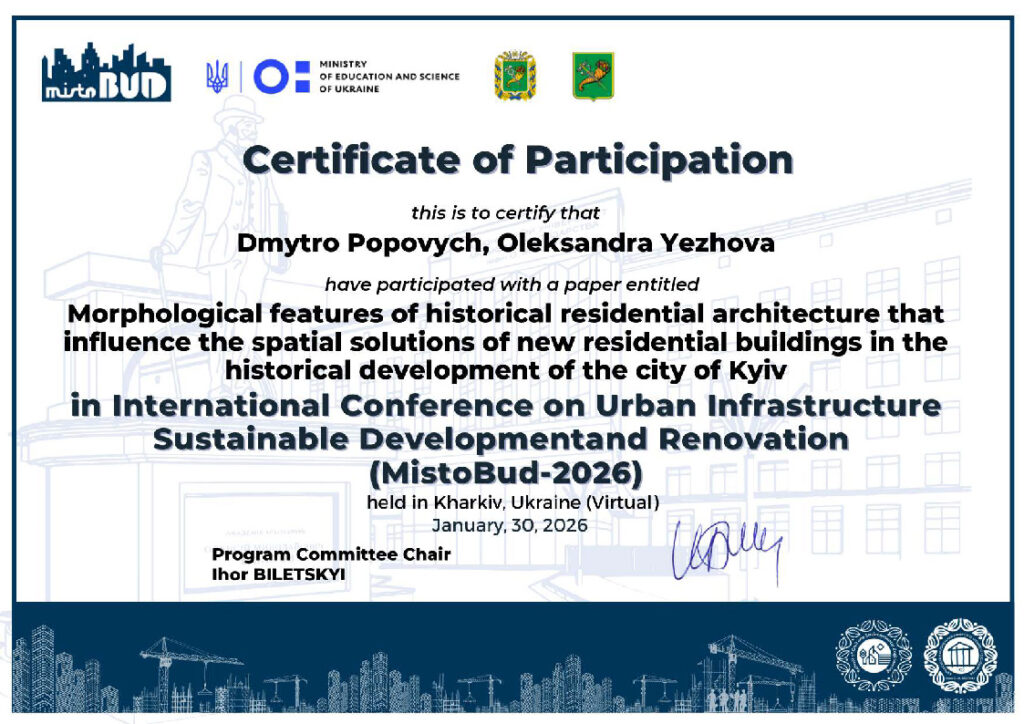The image size is (1024, 724).
Task: Click the "Certificate of Participation" heading
Action: [x=517, y=160]
